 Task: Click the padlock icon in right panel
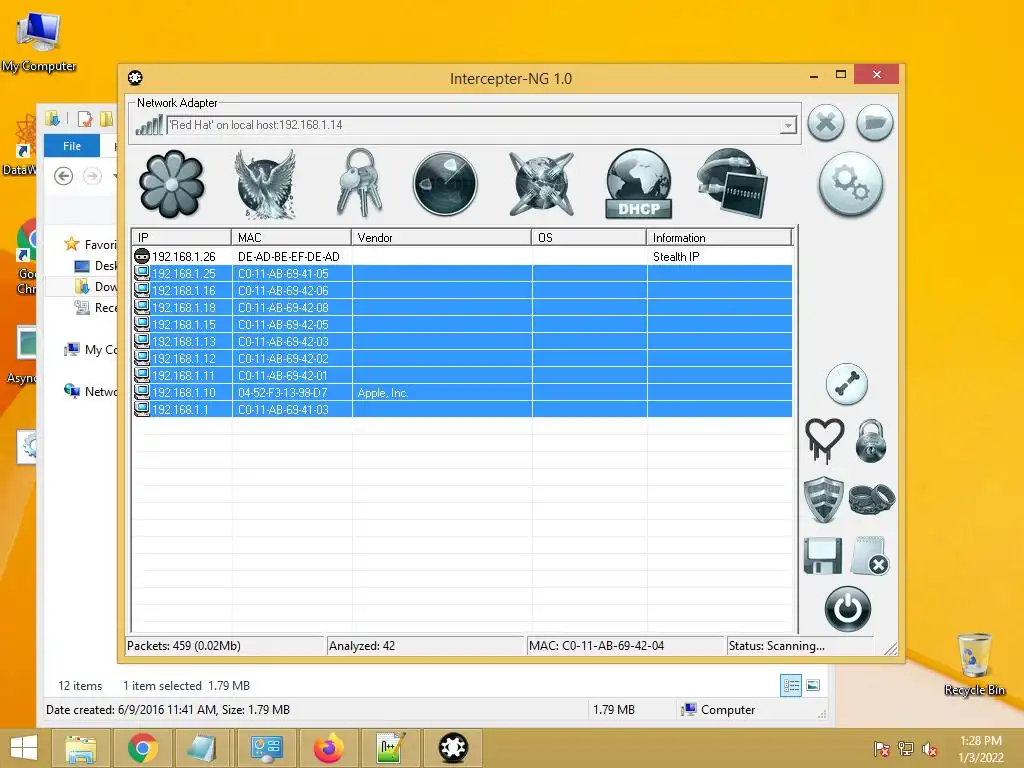(x=871, y=441)
